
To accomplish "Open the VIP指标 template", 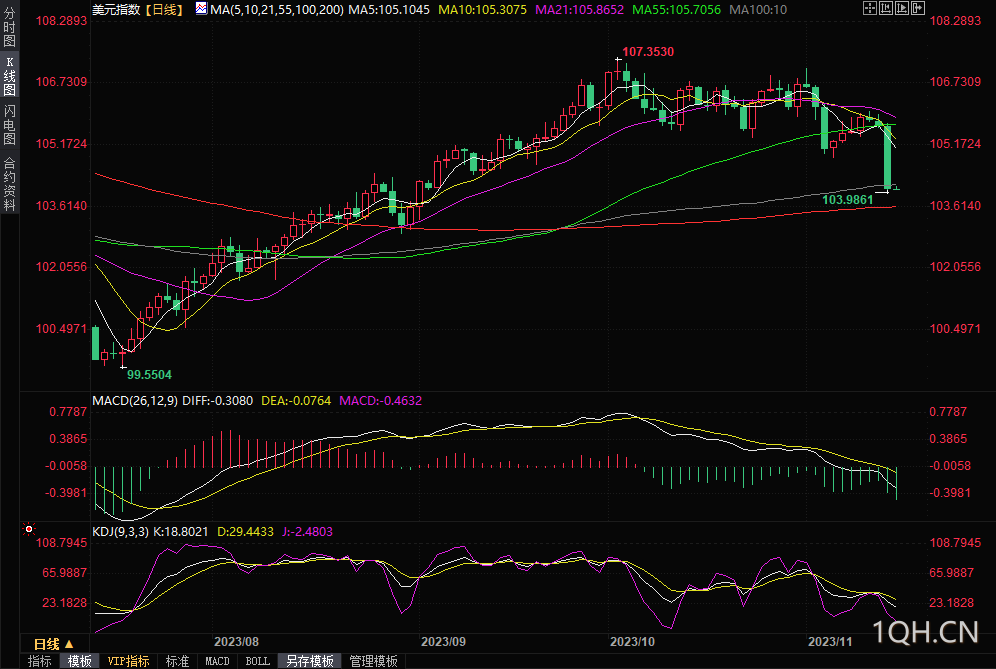I will pyautogui.click(x=129, y=661).
